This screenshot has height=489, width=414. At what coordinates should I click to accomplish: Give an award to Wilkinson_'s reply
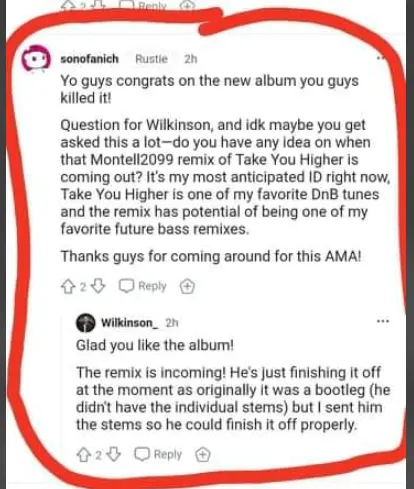pyautogui.click(x=203, y=455)
